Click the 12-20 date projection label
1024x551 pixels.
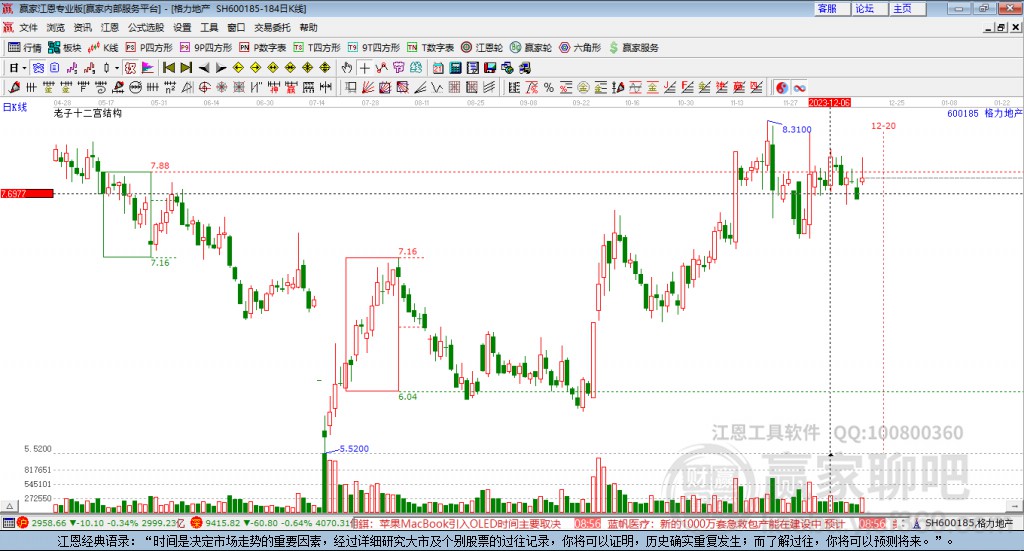[883, 126]
